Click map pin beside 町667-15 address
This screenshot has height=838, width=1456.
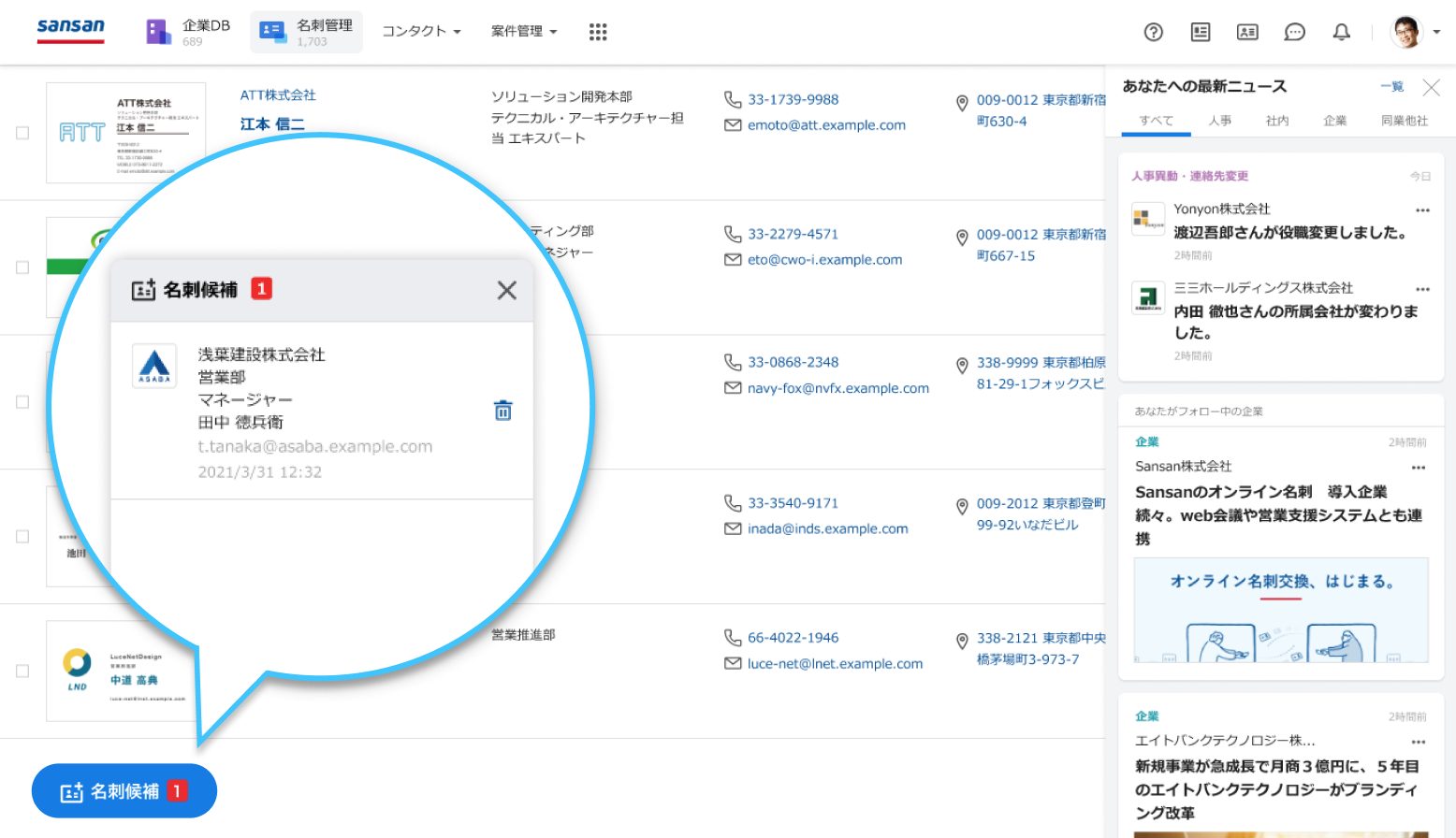(x=962, y=238)
